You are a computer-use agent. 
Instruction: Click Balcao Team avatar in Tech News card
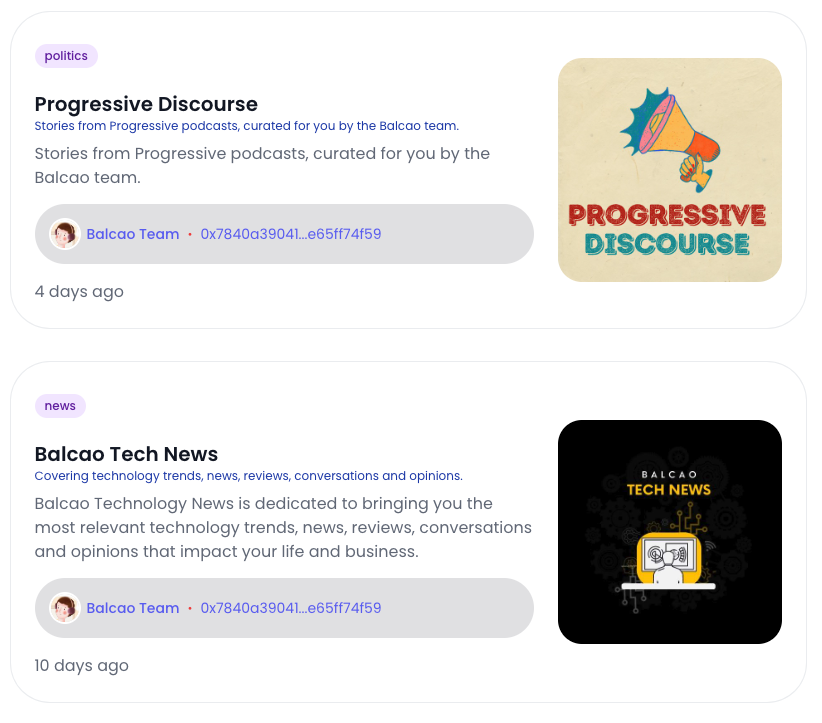(x=64, y=608)
